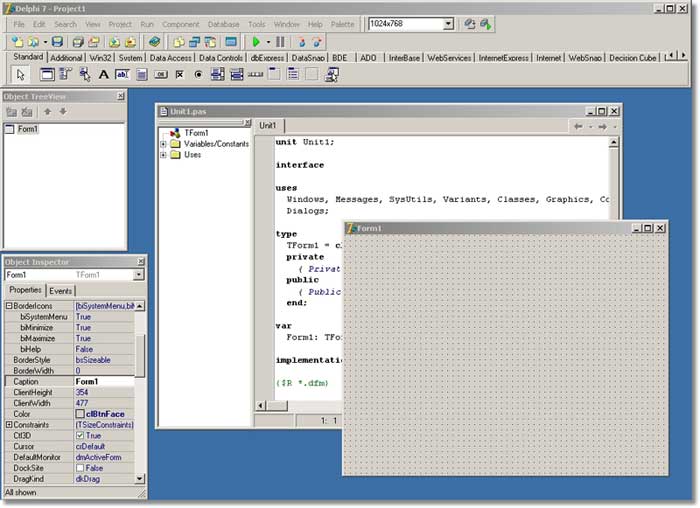Click the Save Current Desktop icon

tap(470, 24)
